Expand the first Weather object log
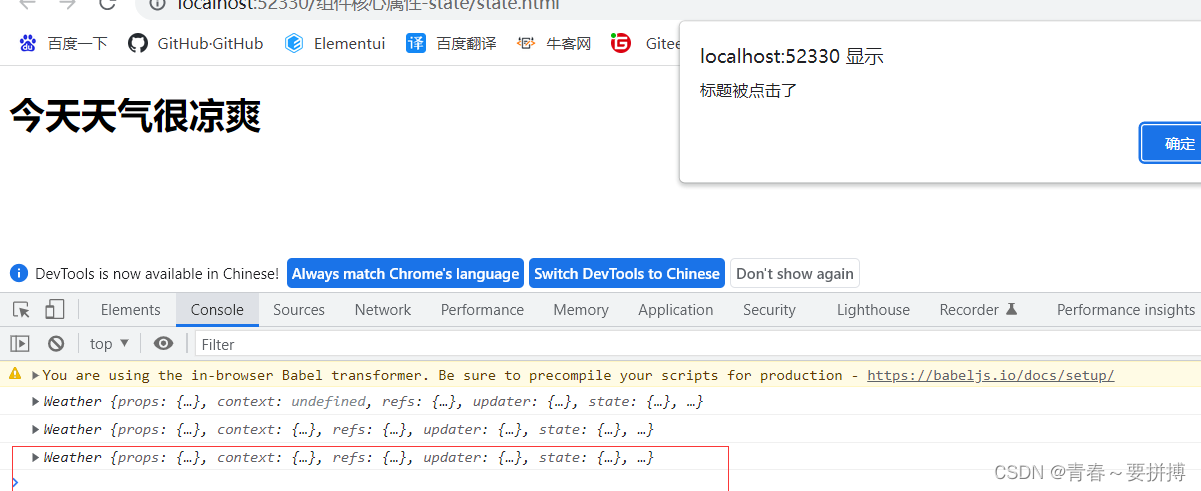Screen dimensions: 1201x491 tap(37, 402)
